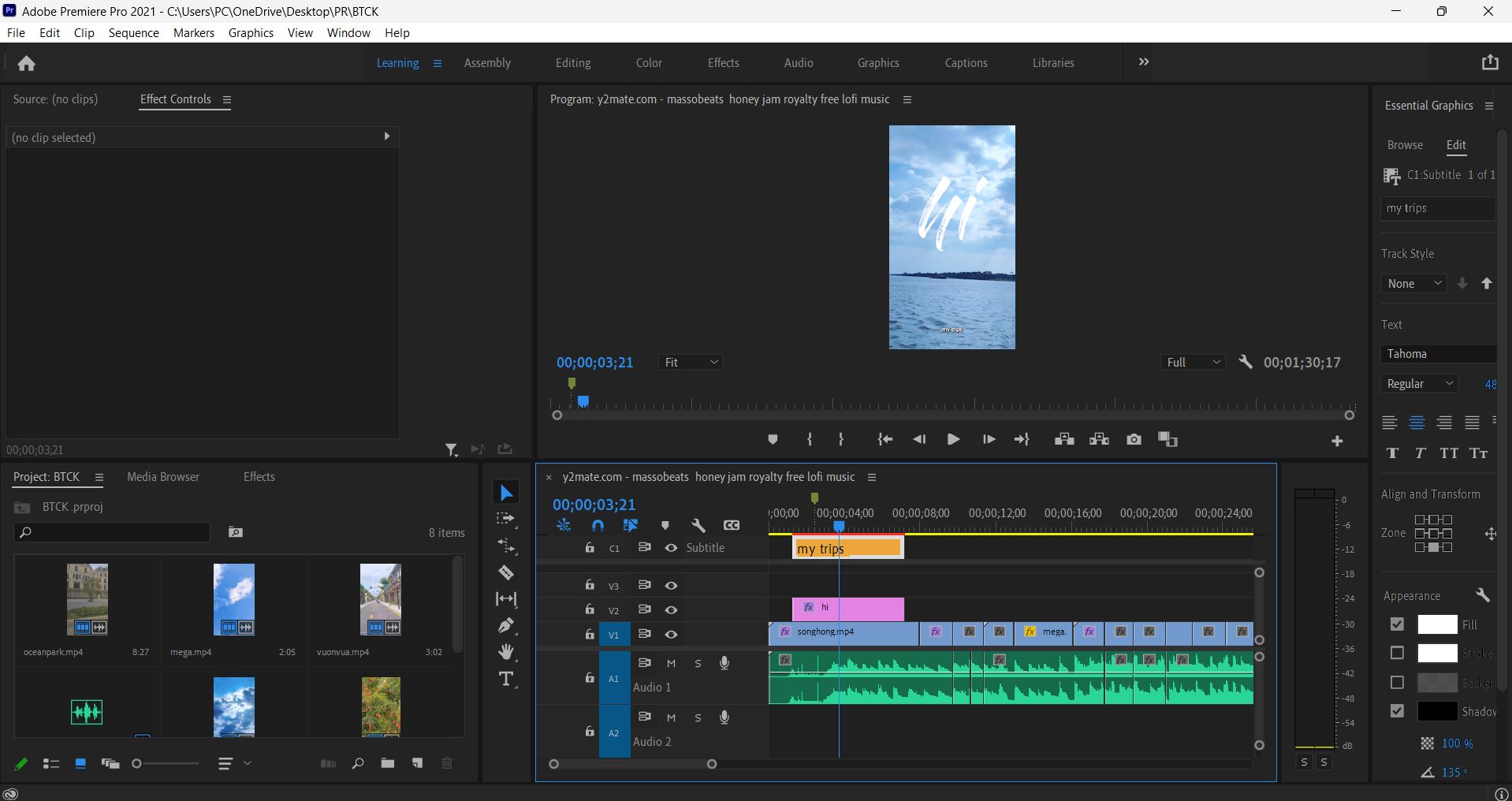The width and height of the screenshot is (1512, 801).
Task: Select the Pen tool in toolbar
Action: coord(506,626)
